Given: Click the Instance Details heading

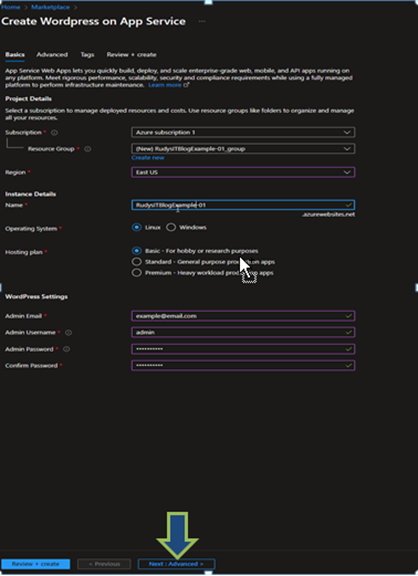Looking at the screenshot, I should pyautogui.click(x=30, y=194).
